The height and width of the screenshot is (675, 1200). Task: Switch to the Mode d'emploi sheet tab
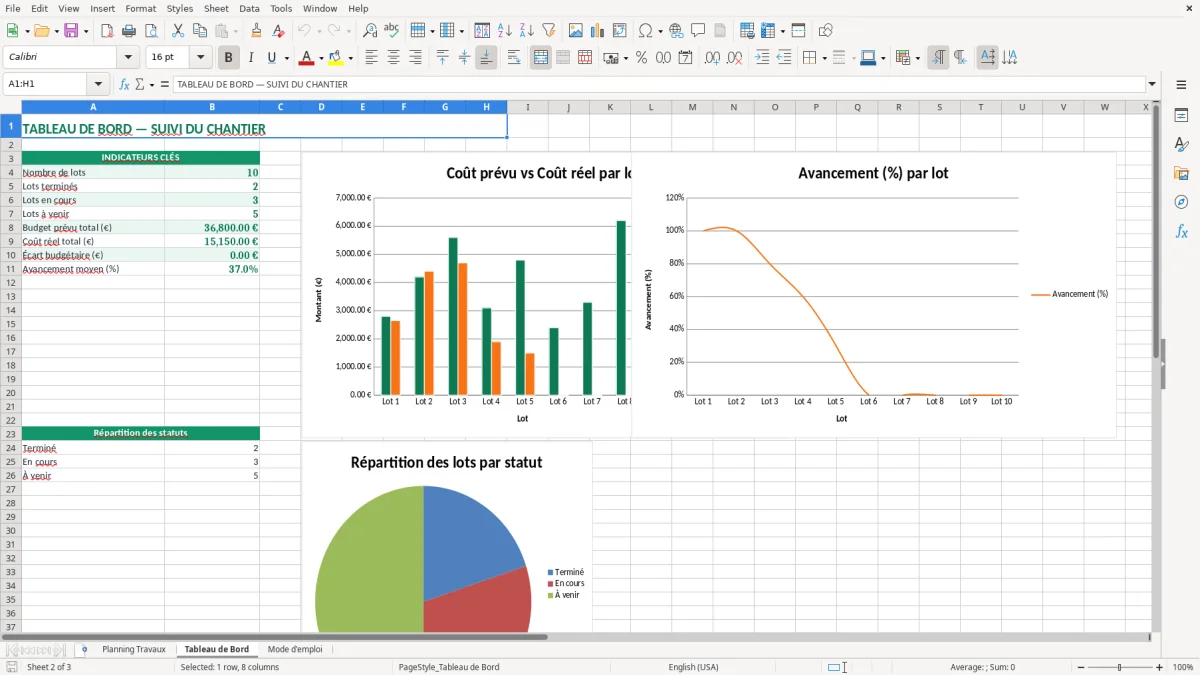tap(295, 649)
